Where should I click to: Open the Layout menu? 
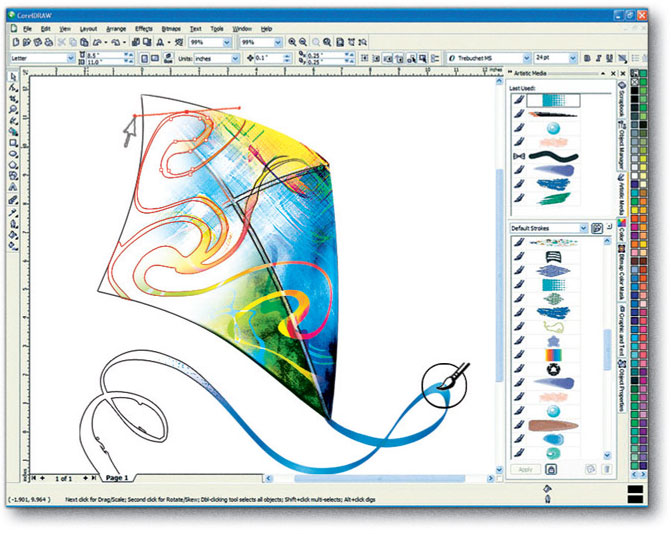click(x=88, y=29)
